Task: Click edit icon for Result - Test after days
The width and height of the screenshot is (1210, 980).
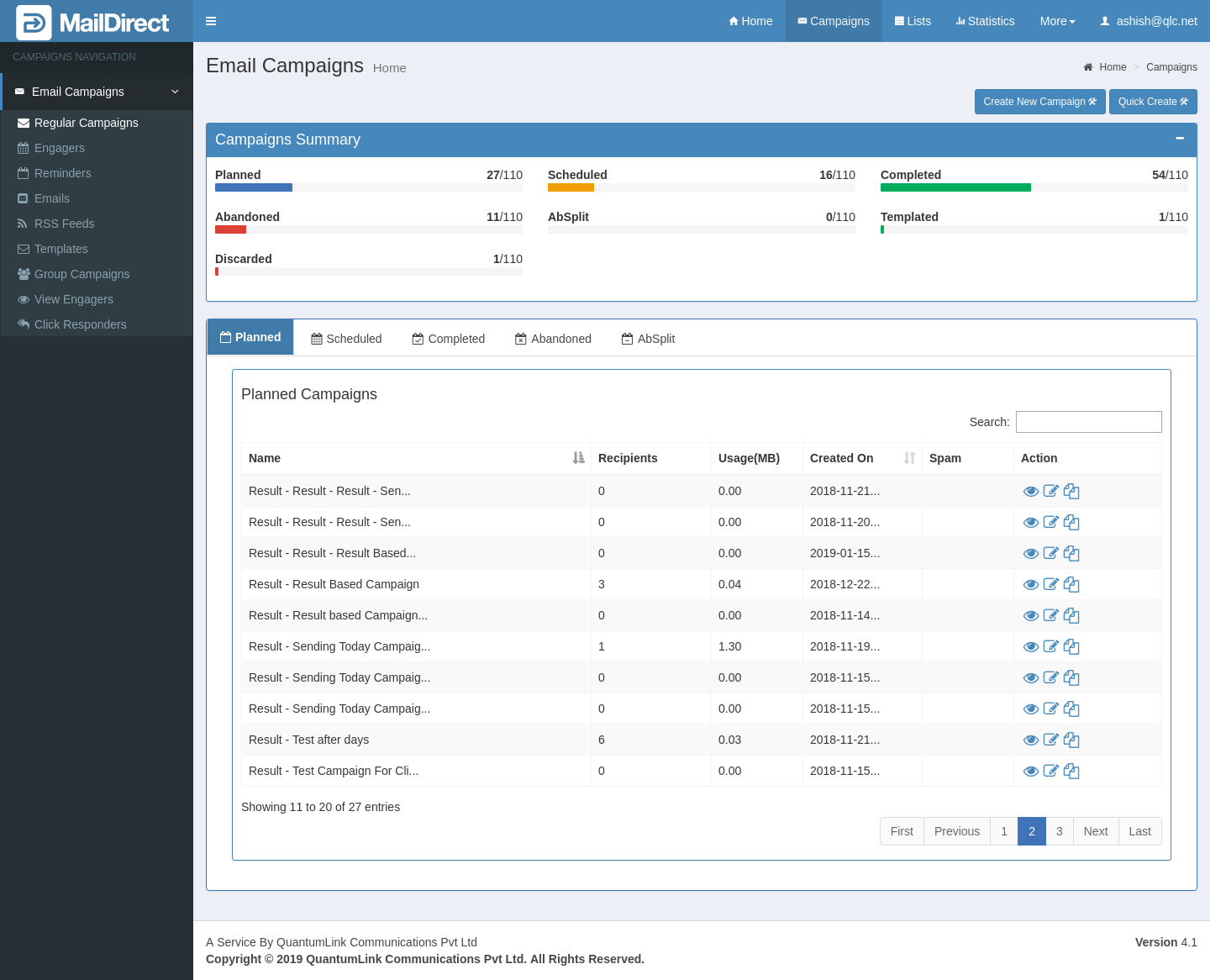Action: [1050, 740]
